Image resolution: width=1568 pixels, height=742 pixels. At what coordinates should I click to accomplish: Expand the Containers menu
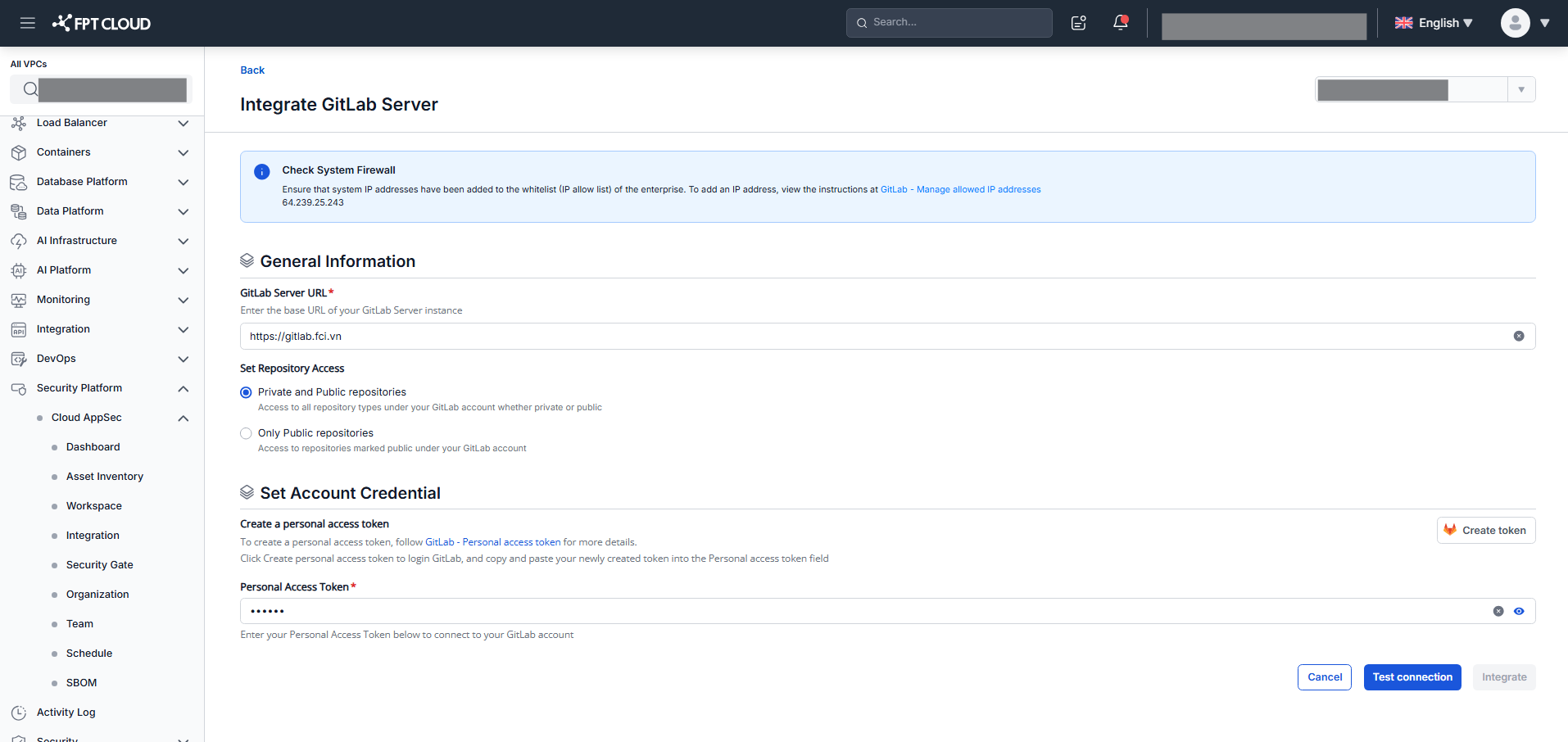coord(184,152)
